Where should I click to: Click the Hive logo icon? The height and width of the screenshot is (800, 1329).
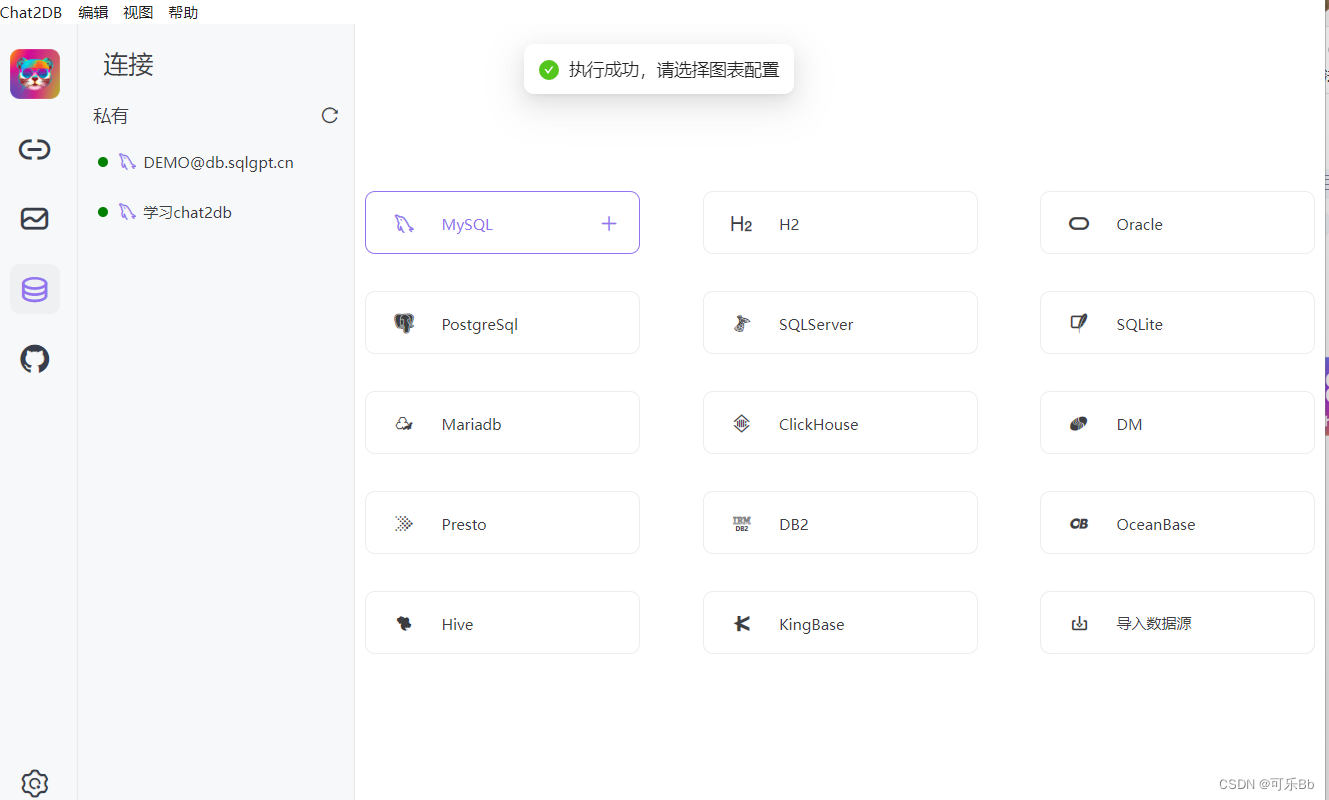tap(404, 624)
